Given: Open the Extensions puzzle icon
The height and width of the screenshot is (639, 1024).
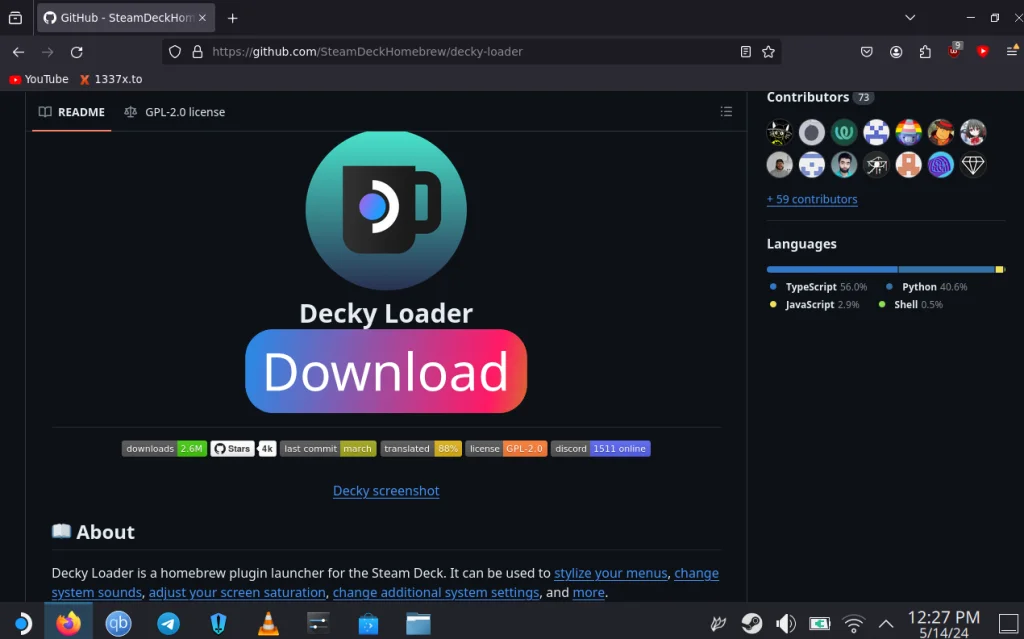Looking at the screenshot, I should [925, 52].
